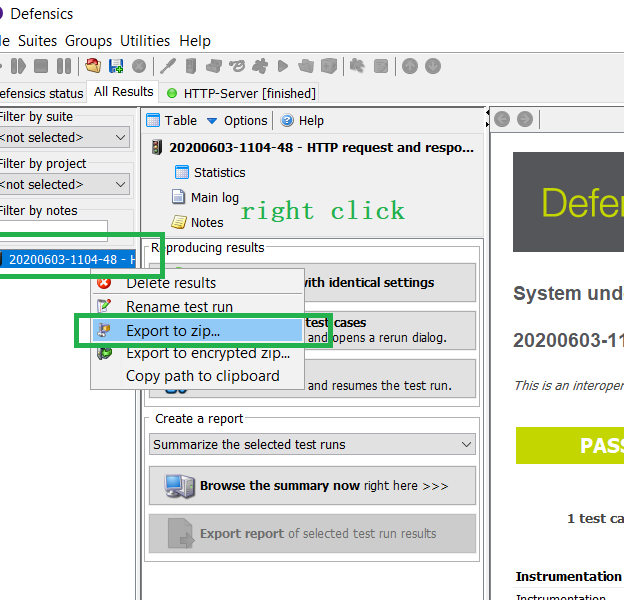Viewport: 624px width, 600px height.
Task: Click the 'System und' heading in the report
Action: click(x=568, y=293)
